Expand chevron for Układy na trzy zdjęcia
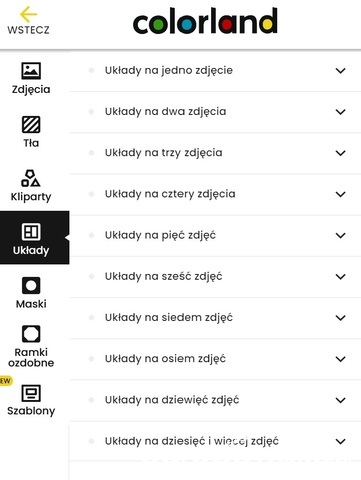This screenshot has height=480, width=361. coord(340,153)
